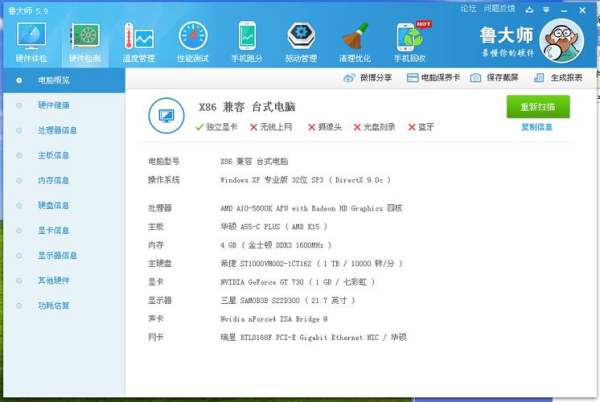Click the 保存截屏 camera icon
The width and height of the screenshot is (600, 402).
[x=476, y=78]
